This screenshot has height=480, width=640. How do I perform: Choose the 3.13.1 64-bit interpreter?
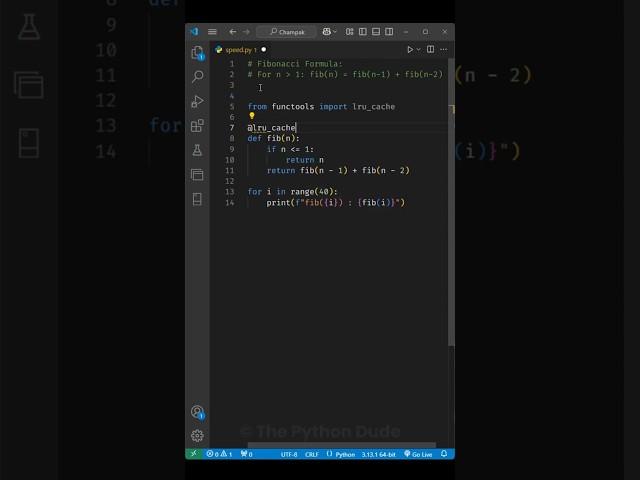378,454
